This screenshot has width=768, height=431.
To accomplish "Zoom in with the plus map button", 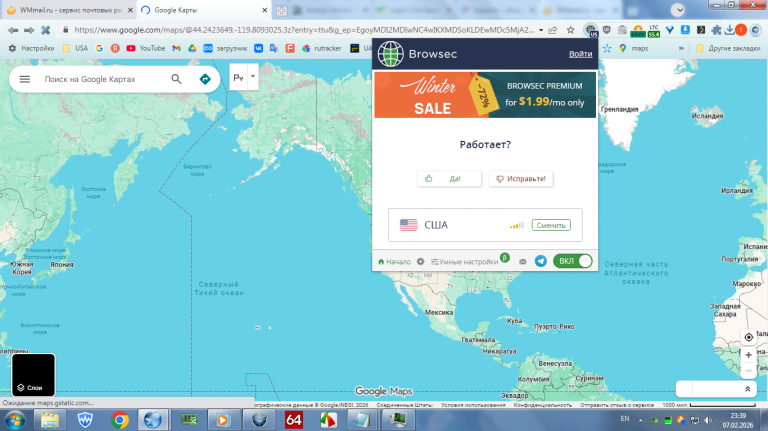I will [x=748, y=355].
